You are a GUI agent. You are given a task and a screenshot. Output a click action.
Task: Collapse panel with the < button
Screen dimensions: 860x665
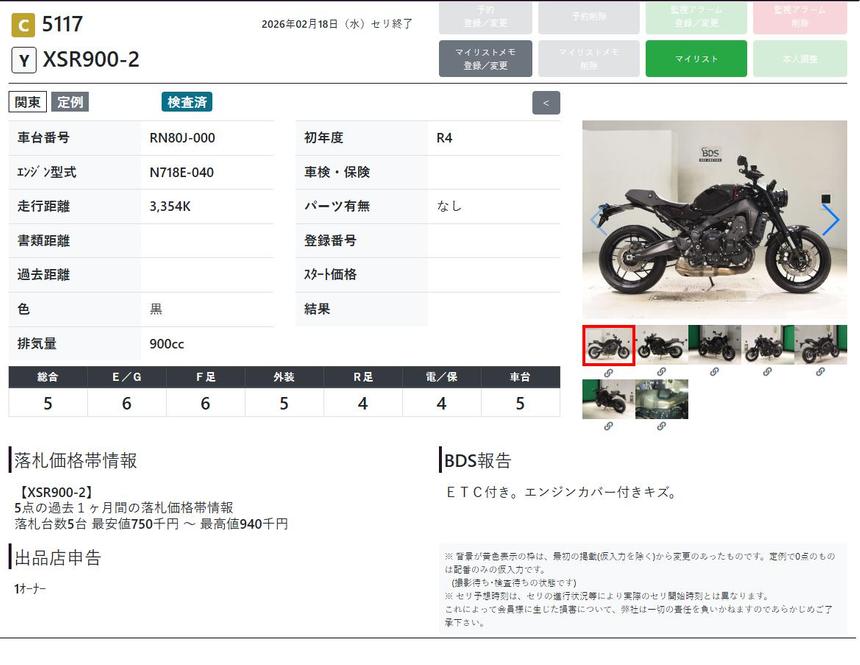coord(546,103)
